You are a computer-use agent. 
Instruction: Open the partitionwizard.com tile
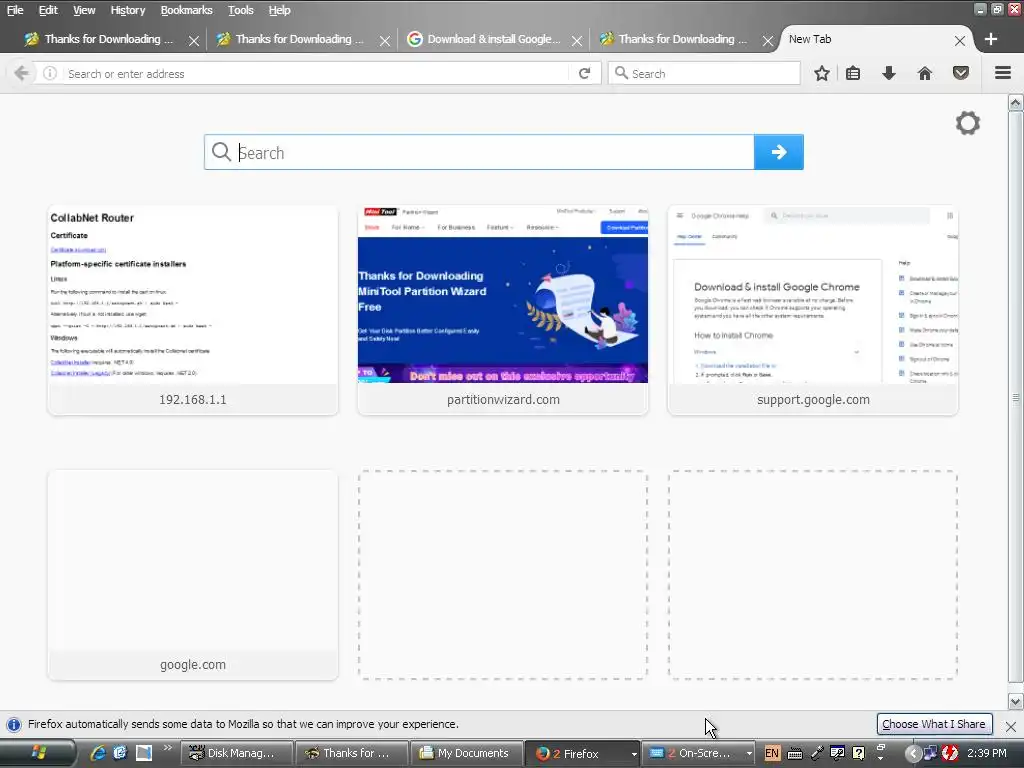pos(503,310)
